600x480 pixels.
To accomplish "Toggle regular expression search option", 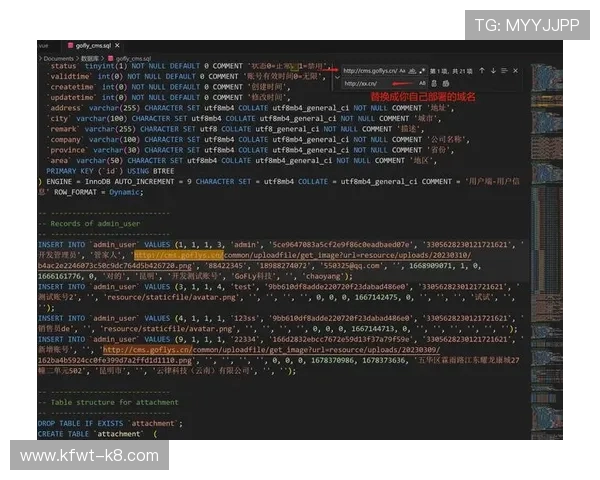I will click(420, 71).
